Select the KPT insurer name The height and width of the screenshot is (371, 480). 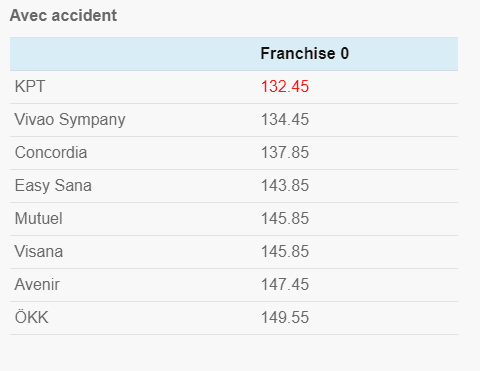click(30, 87)
